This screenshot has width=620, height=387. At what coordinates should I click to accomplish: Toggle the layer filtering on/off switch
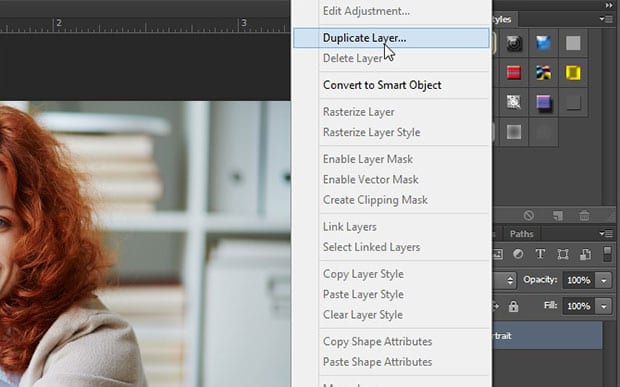(607, 254)
